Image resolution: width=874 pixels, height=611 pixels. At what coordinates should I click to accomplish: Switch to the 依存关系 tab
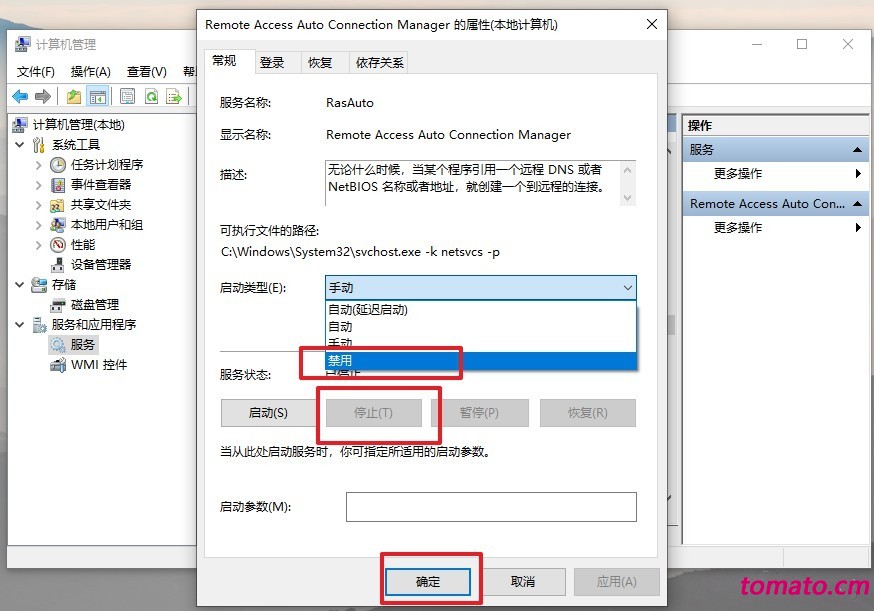tap(379, 62)
